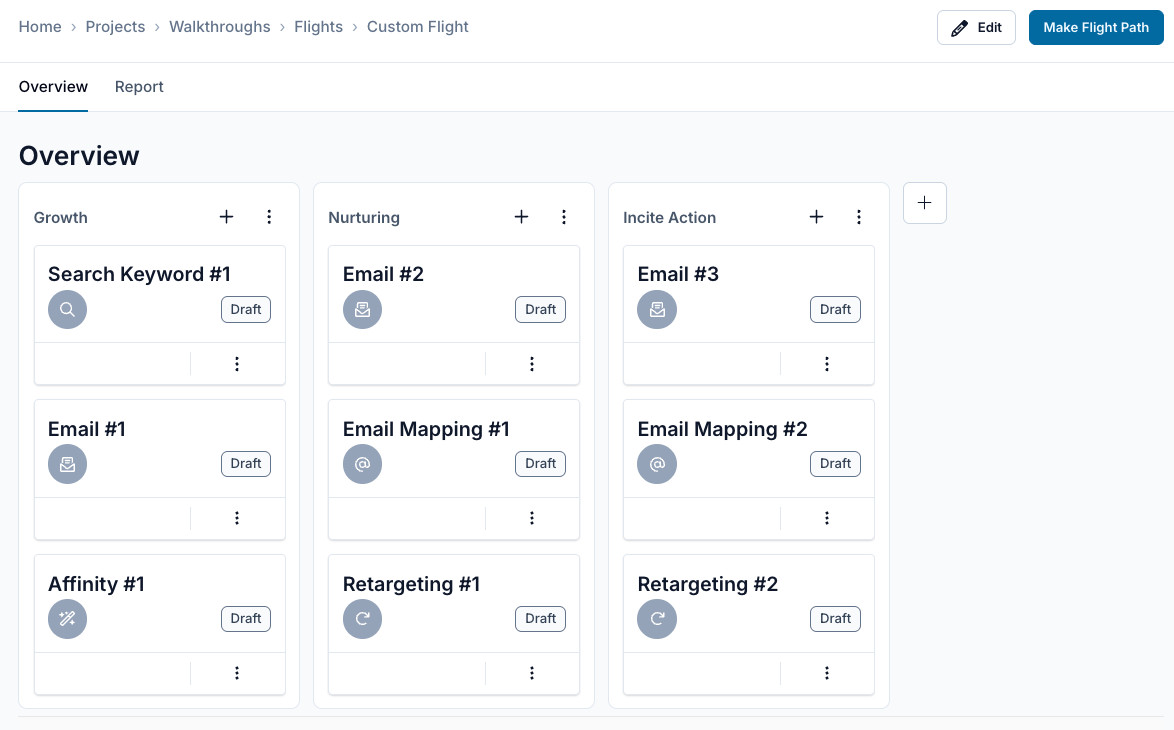1174x730 pixels.
Task: Click Draft badge on Email Mapping #2
Action: tap(836, 464)
